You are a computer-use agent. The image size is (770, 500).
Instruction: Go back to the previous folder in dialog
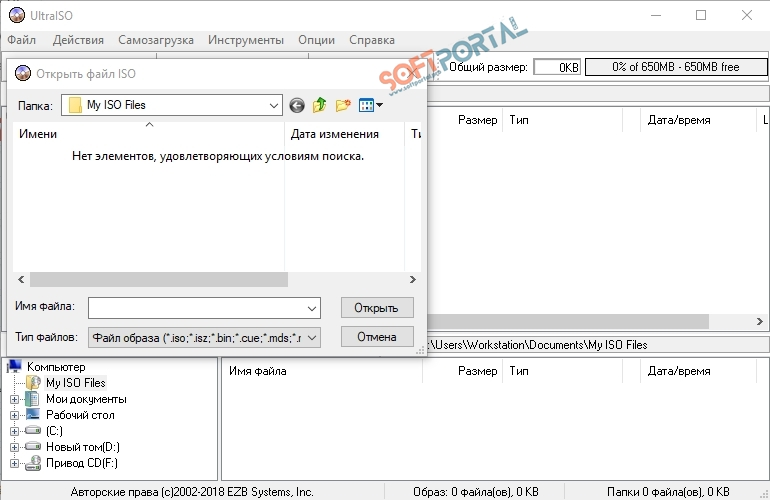tap(297, 105)
